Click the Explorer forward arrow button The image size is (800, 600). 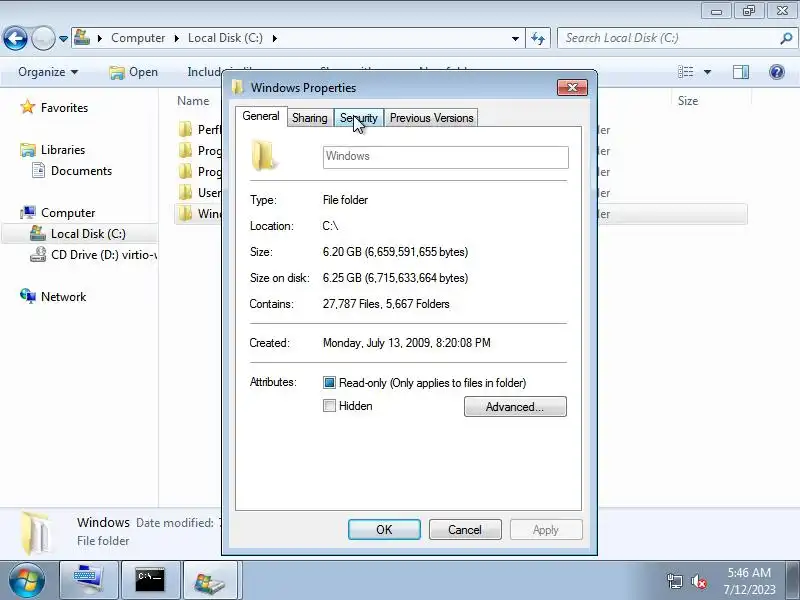[x=43, y=38]
